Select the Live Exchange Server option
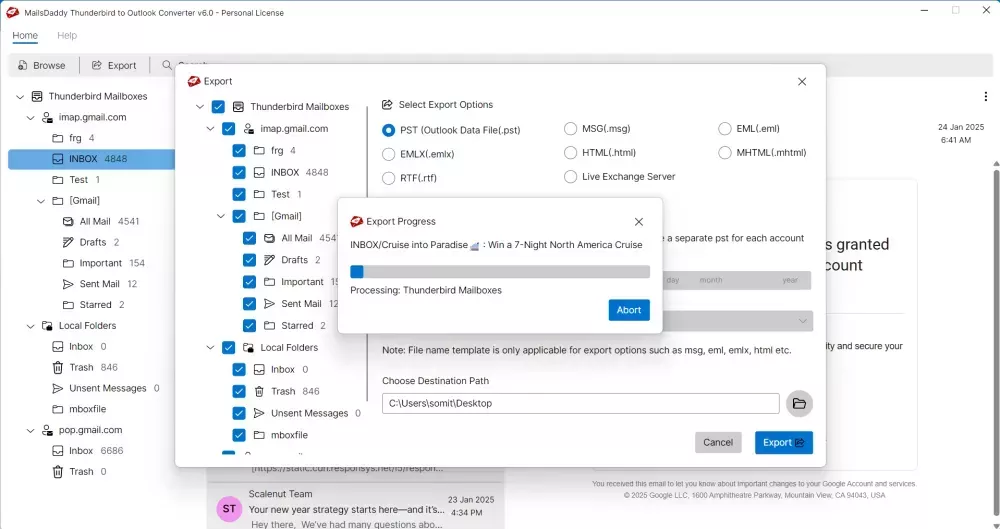Viewport: 1000px width, 529px height. coord(570,177)
